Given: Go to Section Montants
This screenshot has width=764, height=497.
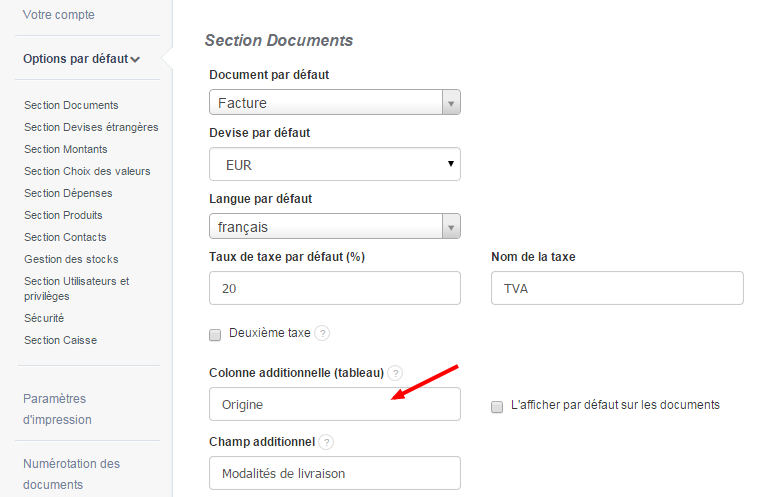Looking at the screenshot, I should [66, 149].
